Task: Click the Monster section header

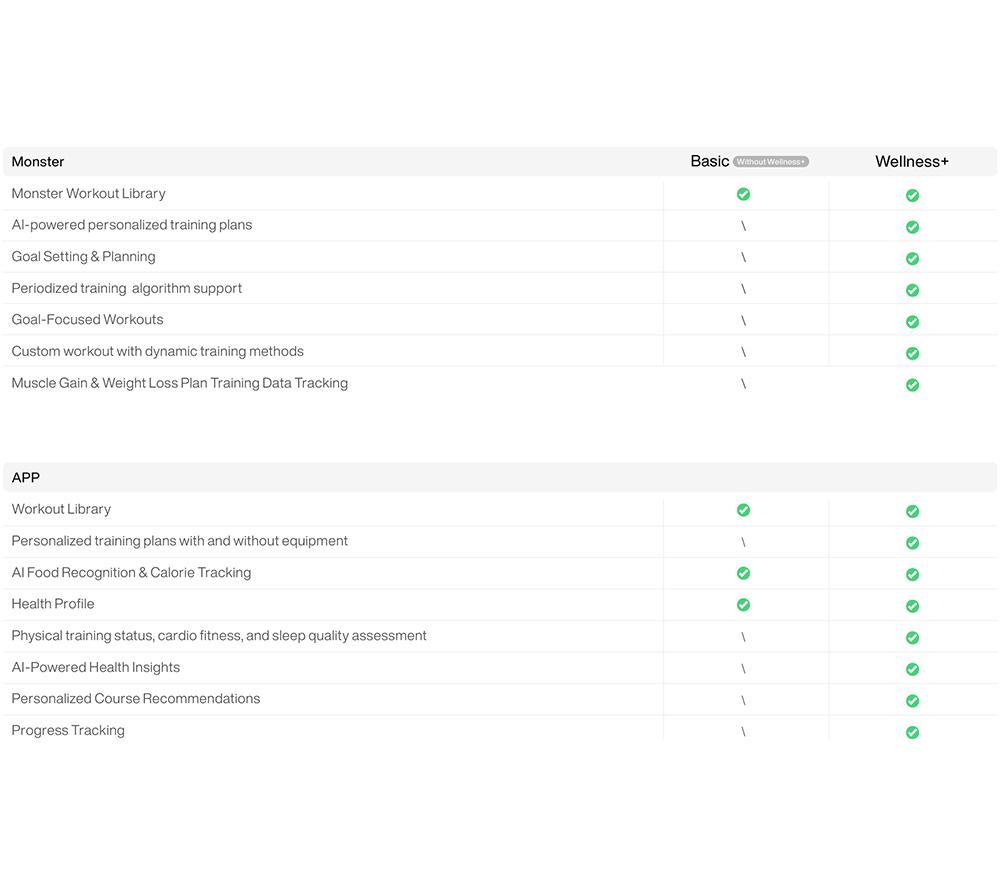Action: point(38,161)
